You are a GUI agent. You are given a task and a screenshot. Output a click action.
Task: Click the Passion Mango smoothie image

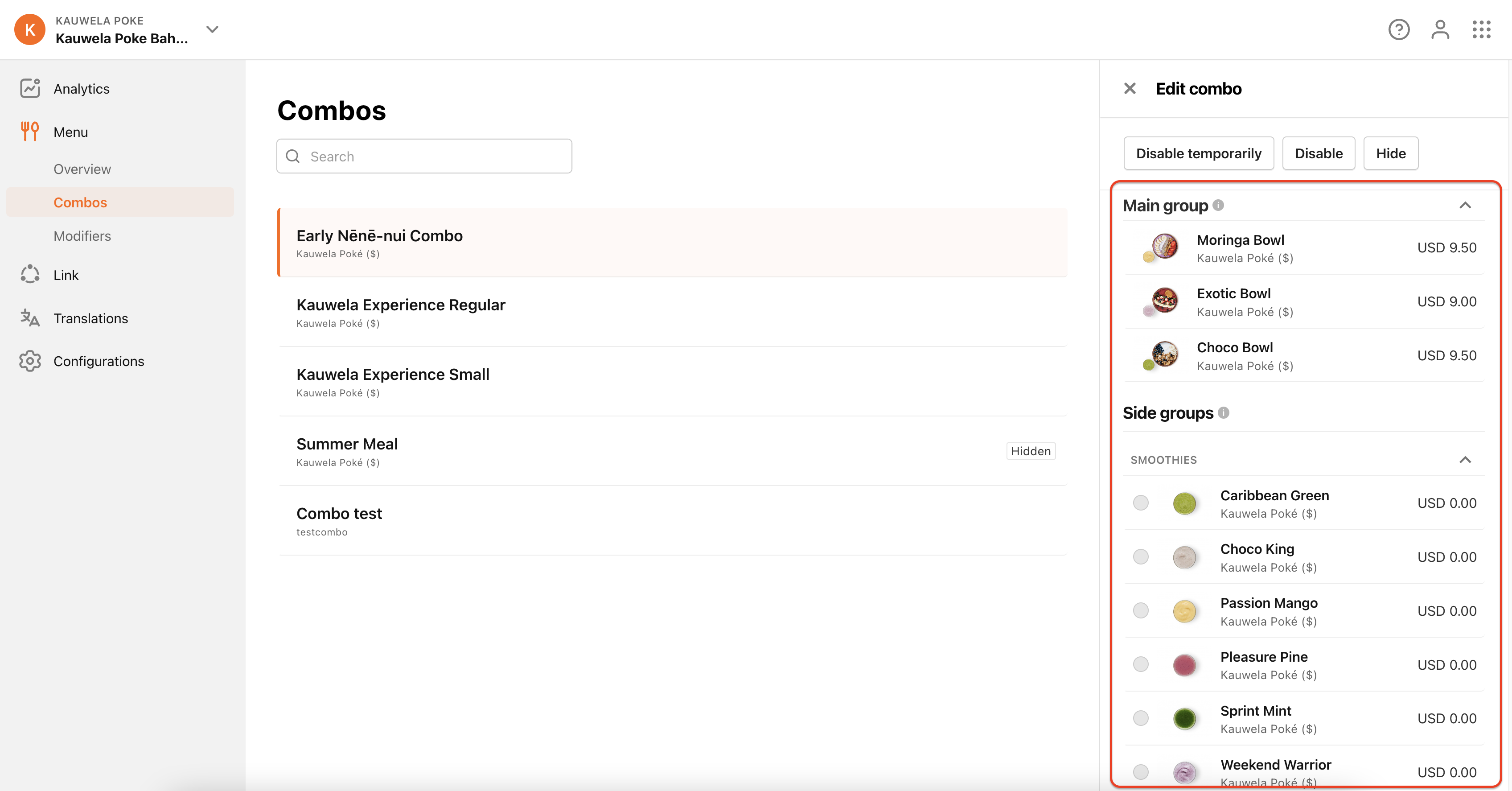click(1184, 611)
